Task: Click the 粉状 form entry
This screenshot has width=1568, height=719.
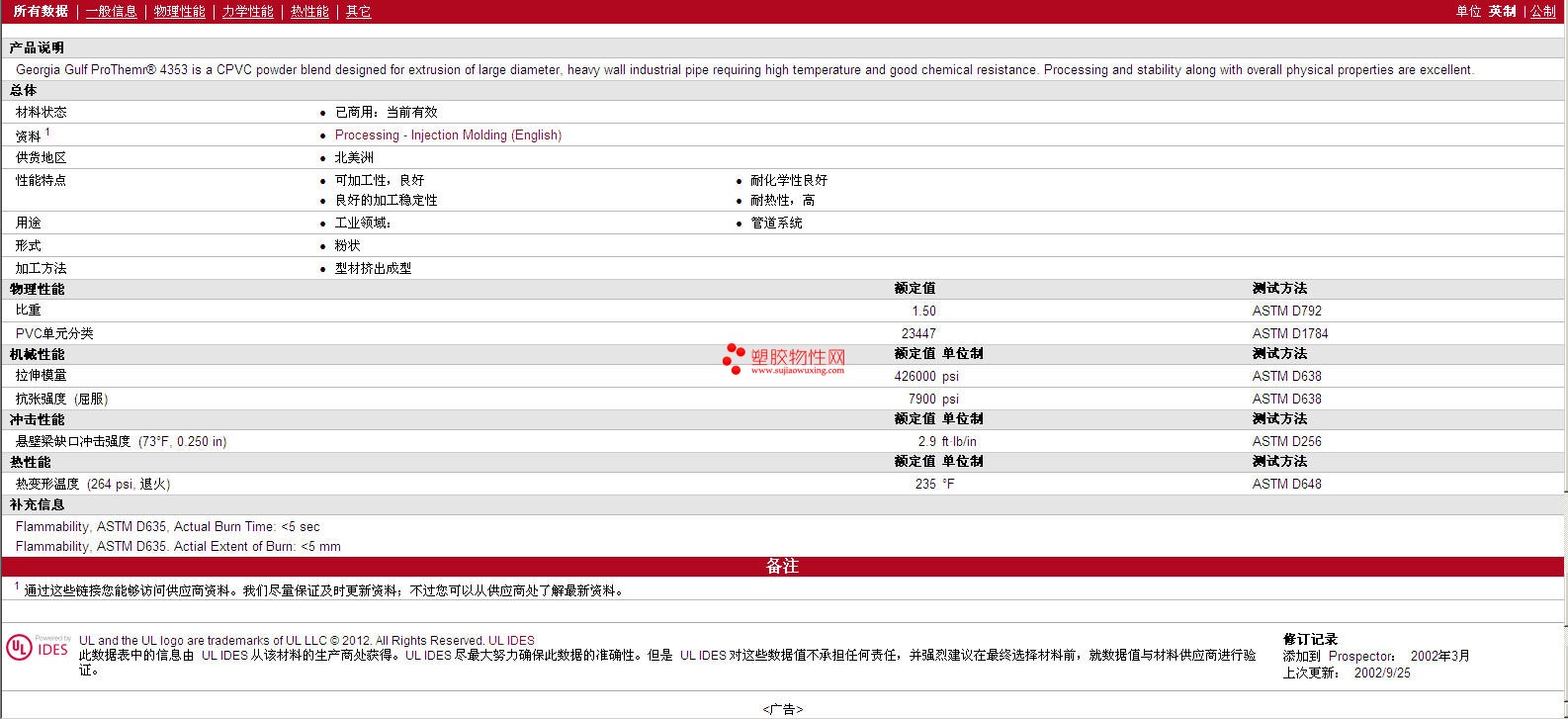Action: tap(347, 246)
